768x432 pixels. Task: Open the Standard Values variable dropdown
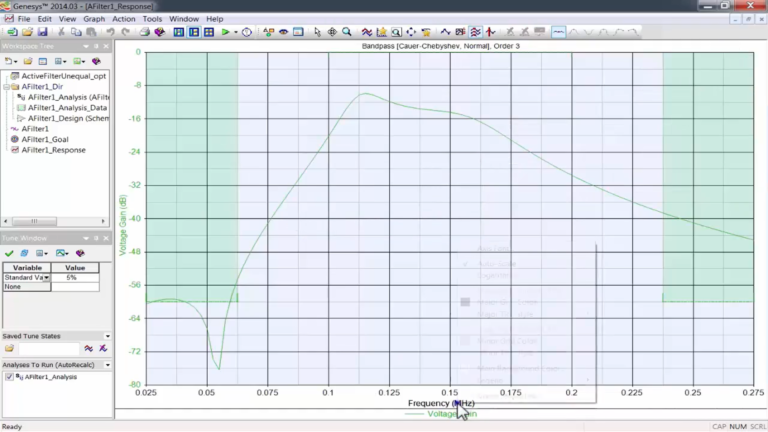[47, 278]
